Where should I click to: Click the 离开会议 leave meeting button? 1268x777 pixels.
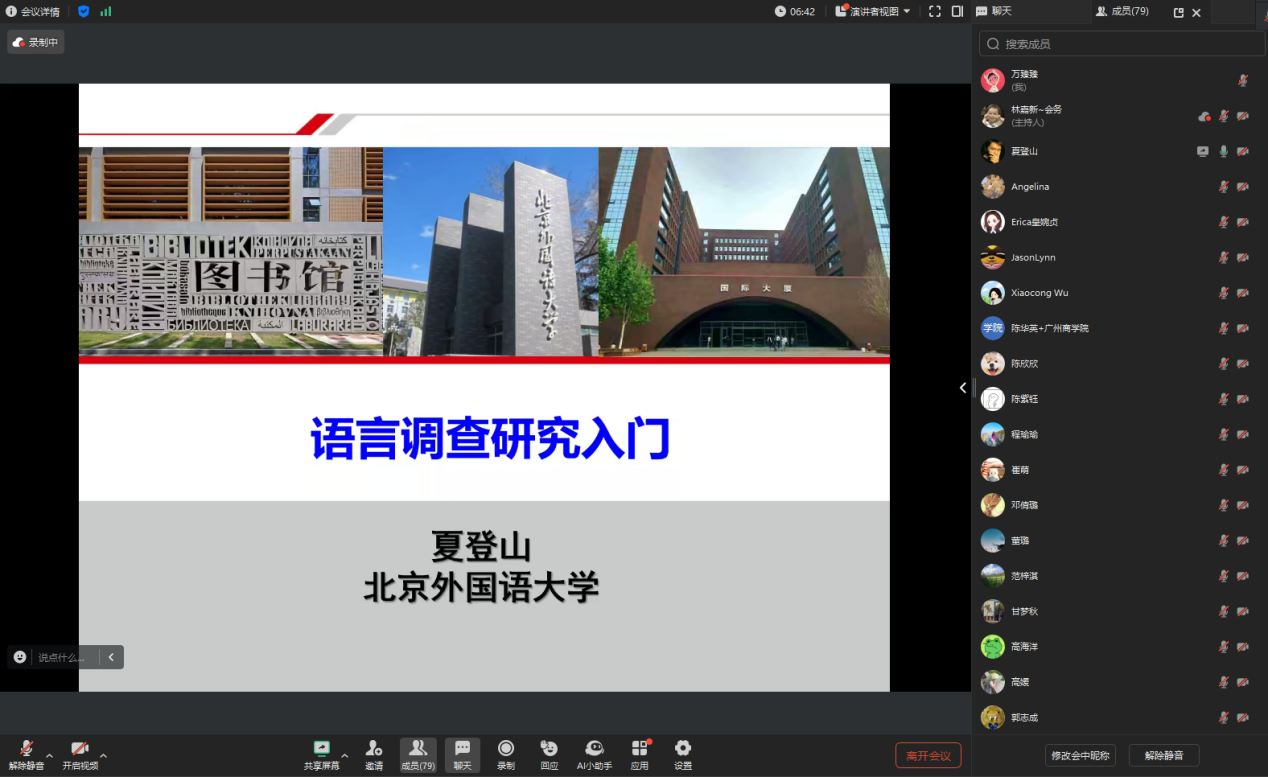click(x=927, y=756)
